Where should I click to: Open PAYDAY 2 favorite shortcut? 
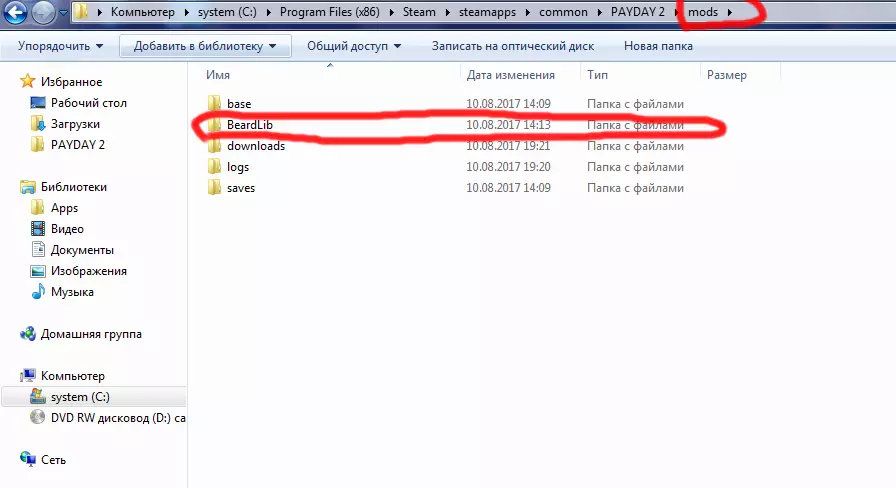point(78,145)
